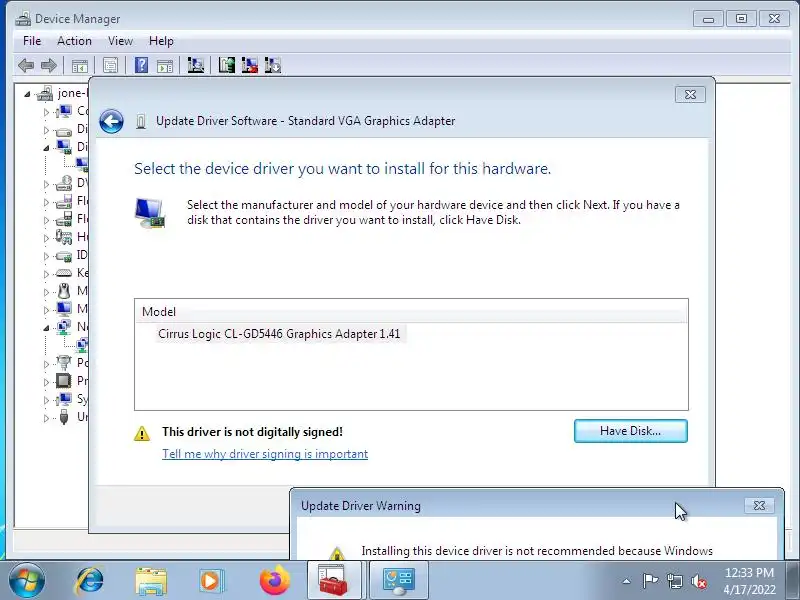Select the Mice category mouse icon in tree
This screenshot has width=800, height=600.
pos(64,291)
